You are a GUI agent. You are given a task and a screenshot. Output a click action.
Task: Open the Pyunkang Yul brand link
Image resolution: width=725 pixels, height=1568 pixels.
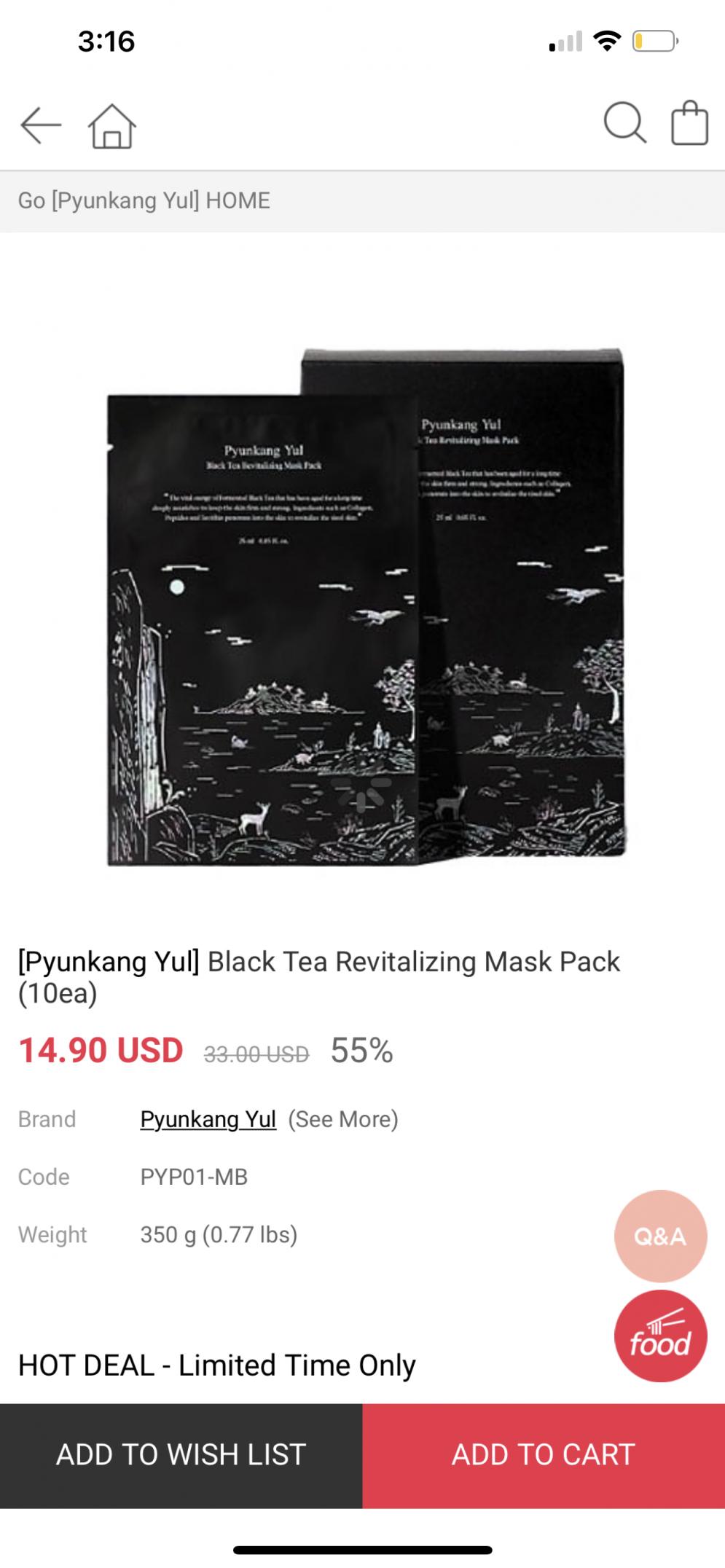pyautogui.click(x=208, y=1118)
